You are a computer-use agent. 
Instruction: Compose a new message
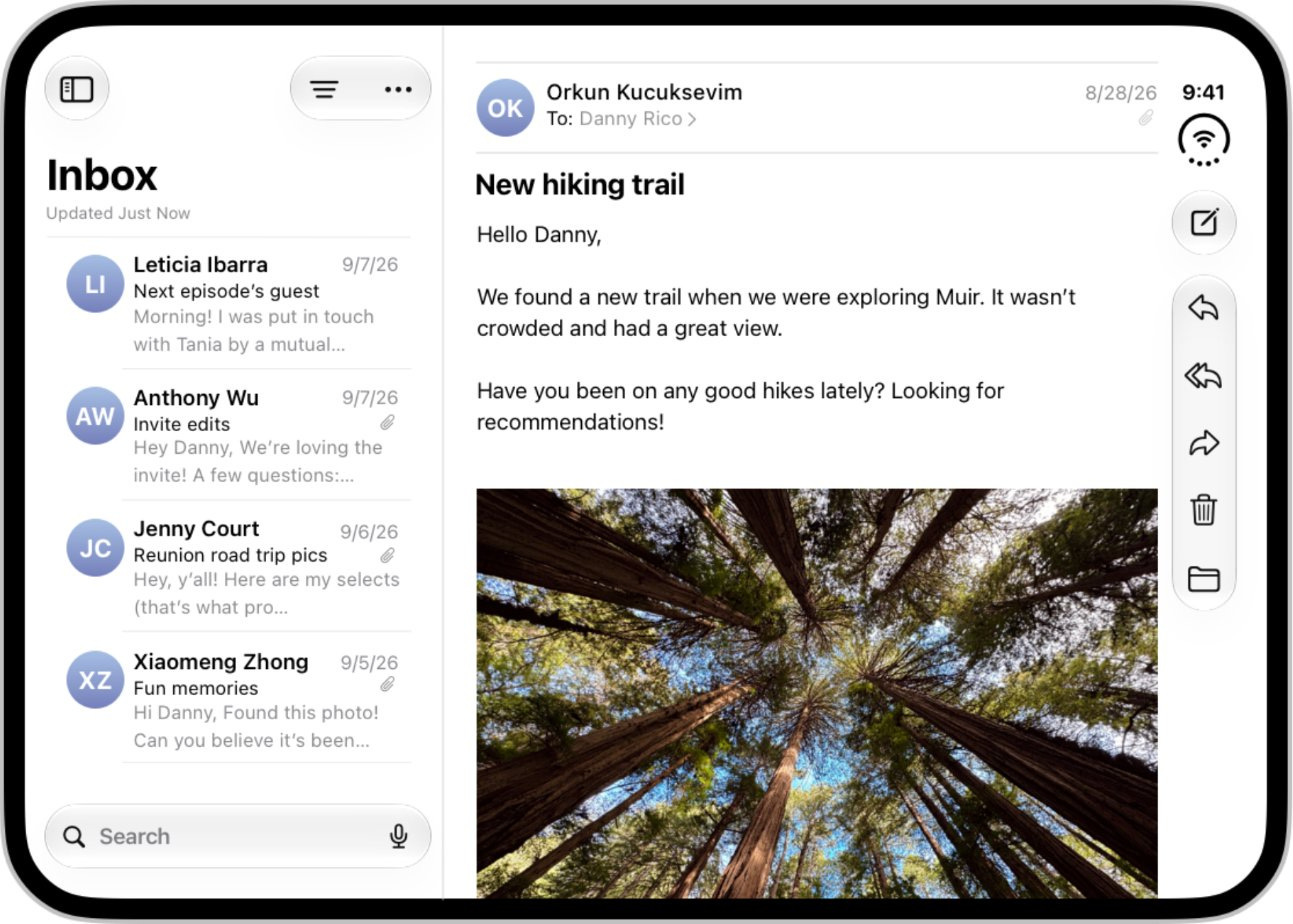coord(1204,222)
